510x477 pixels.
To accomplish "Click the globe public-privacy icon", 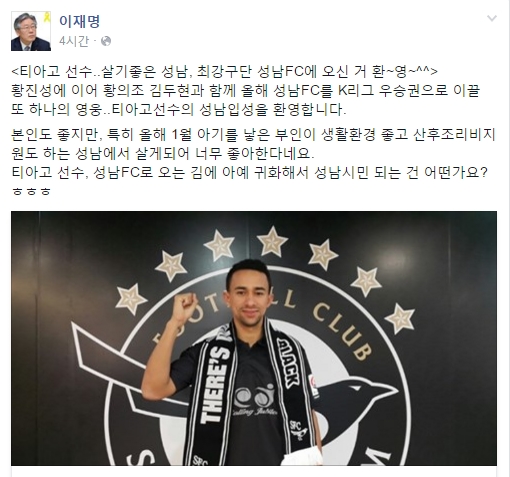I will click(106, 41).
